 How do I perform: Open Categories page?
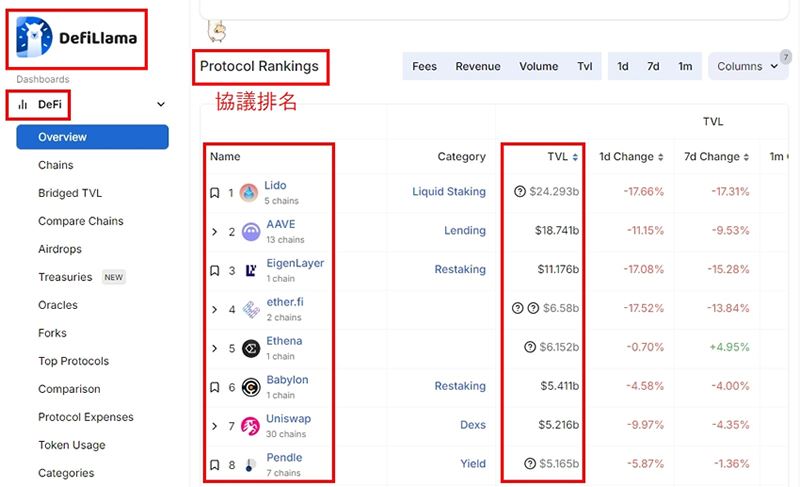coord(66,473)
